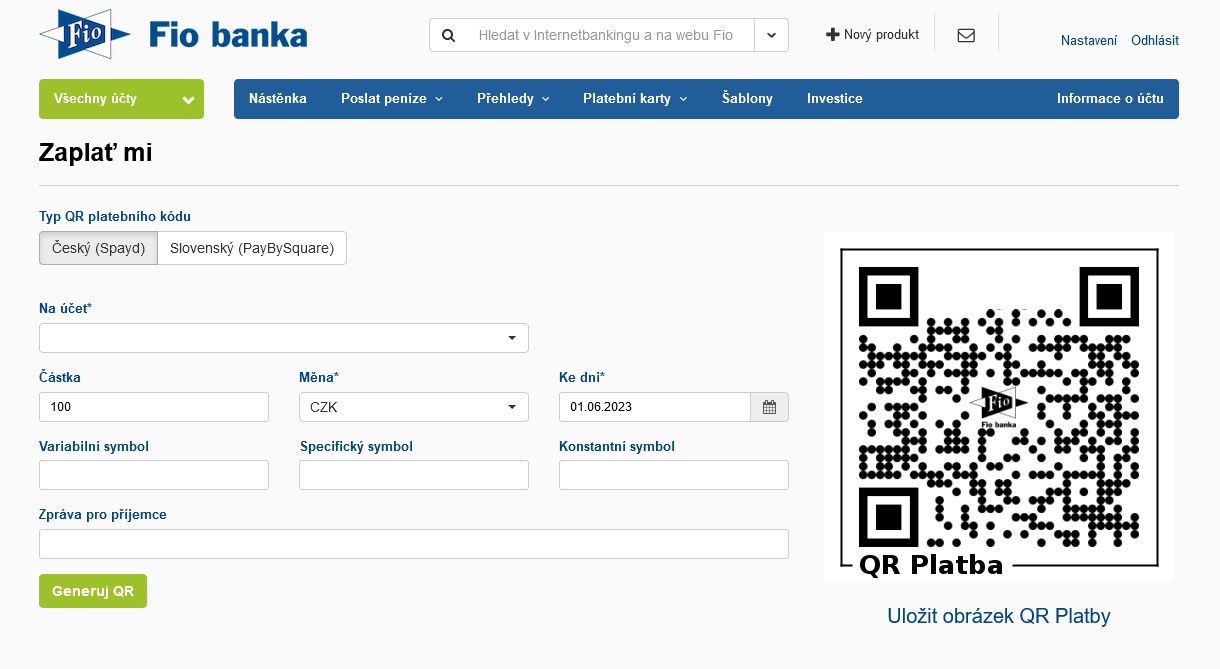1220x669 pixels.
Task: Expand the search options dropdown arrow
Action: 771,35
